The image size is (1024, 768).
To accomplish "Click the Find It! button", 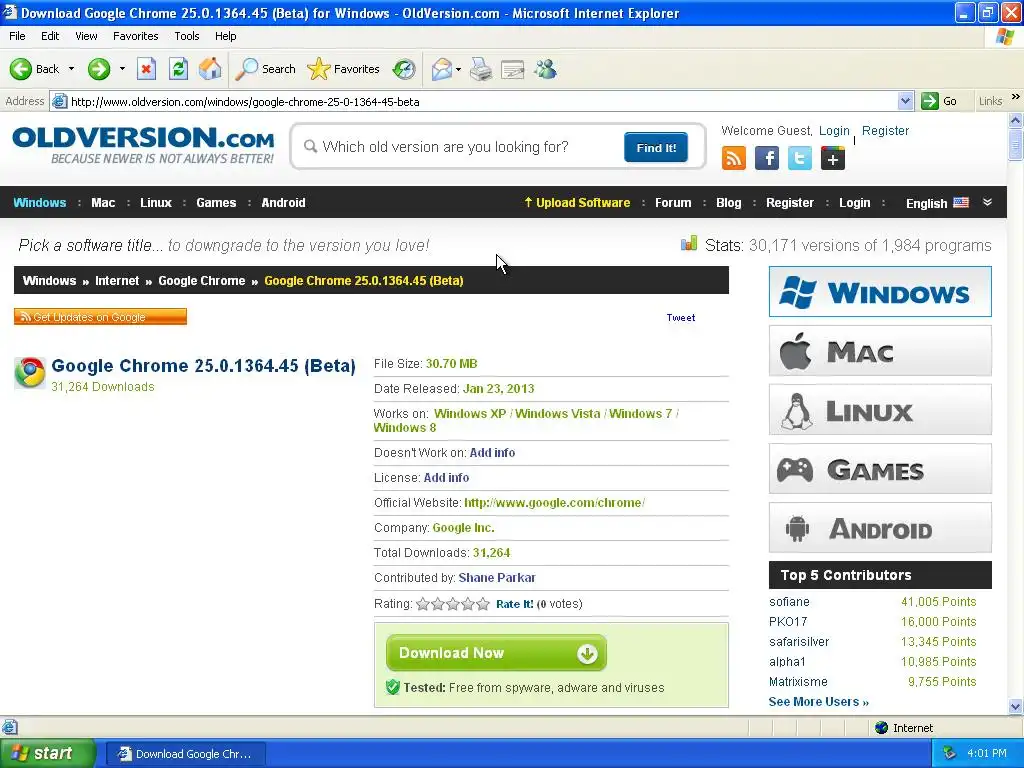I will (656, 148).
